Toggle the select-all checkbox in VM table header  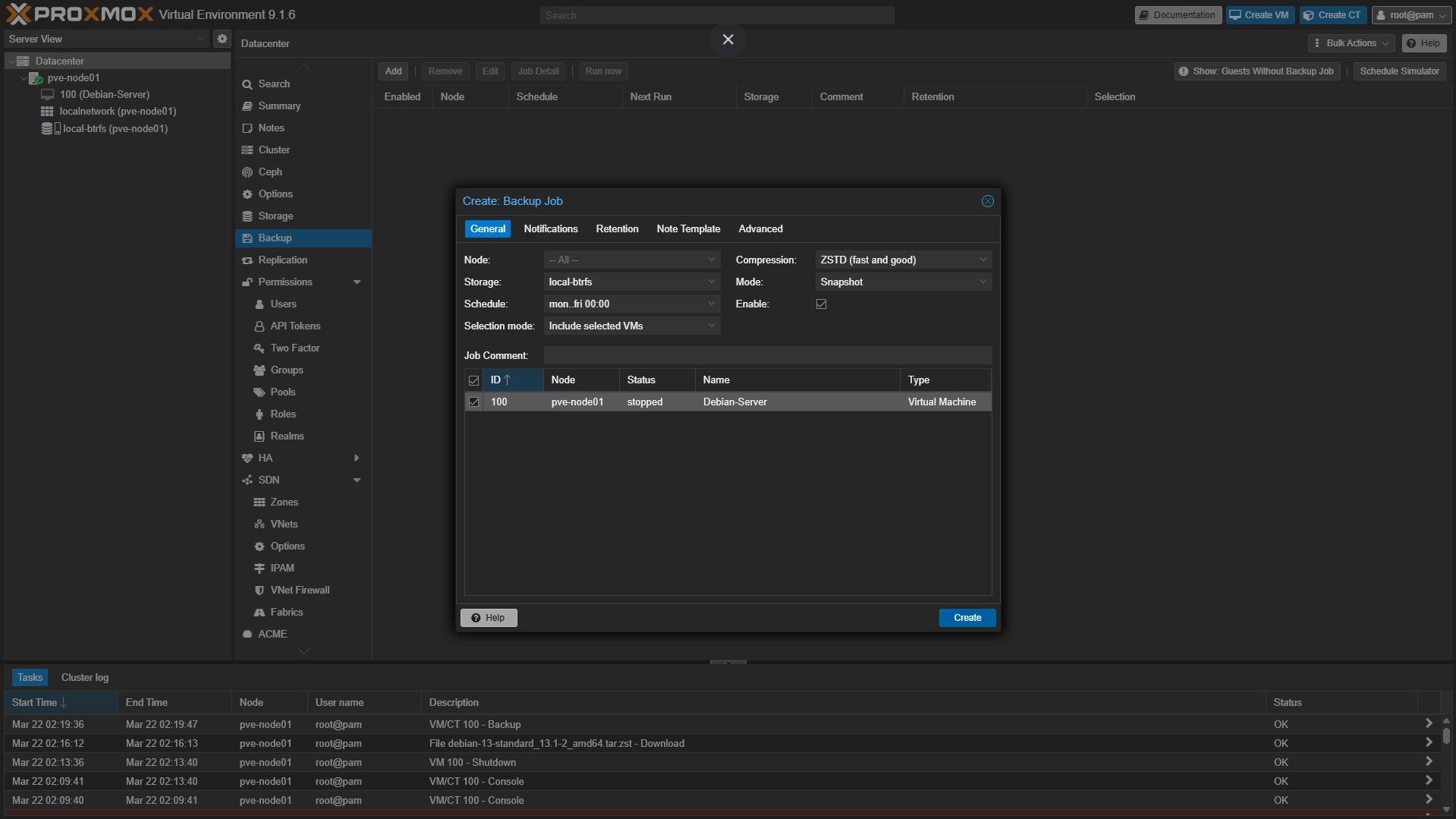click(x=474, y=380)
